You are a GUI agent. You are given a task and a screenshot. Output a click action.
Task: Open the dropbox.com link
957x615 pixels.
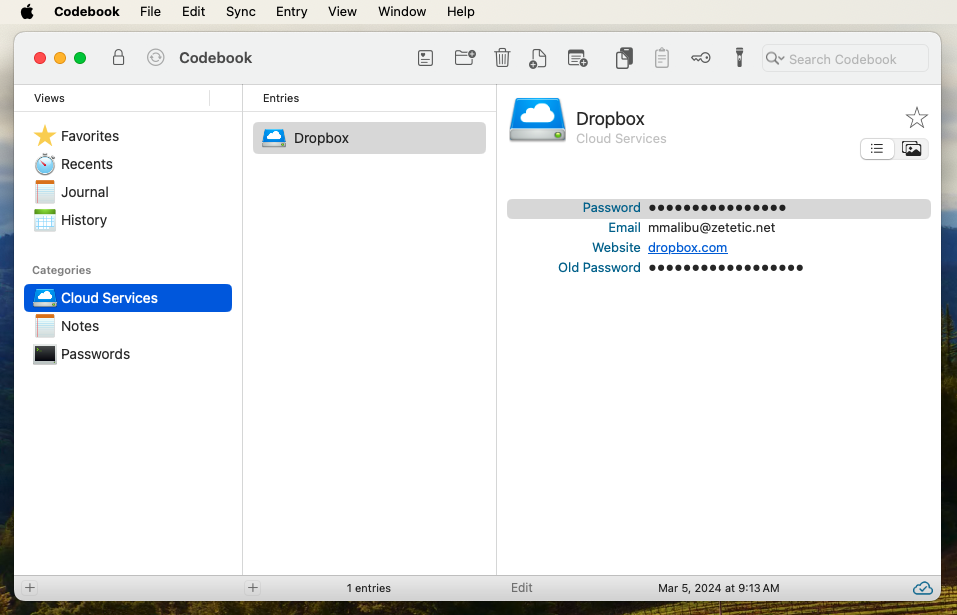tap(687, 248)
